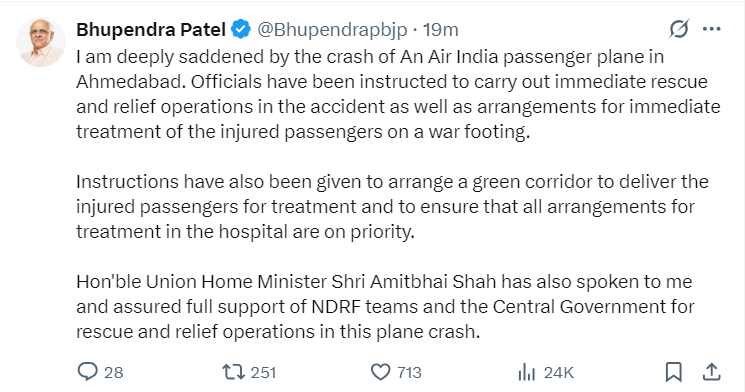Open the Bhupendra Patel display name link

click(151, 30)
